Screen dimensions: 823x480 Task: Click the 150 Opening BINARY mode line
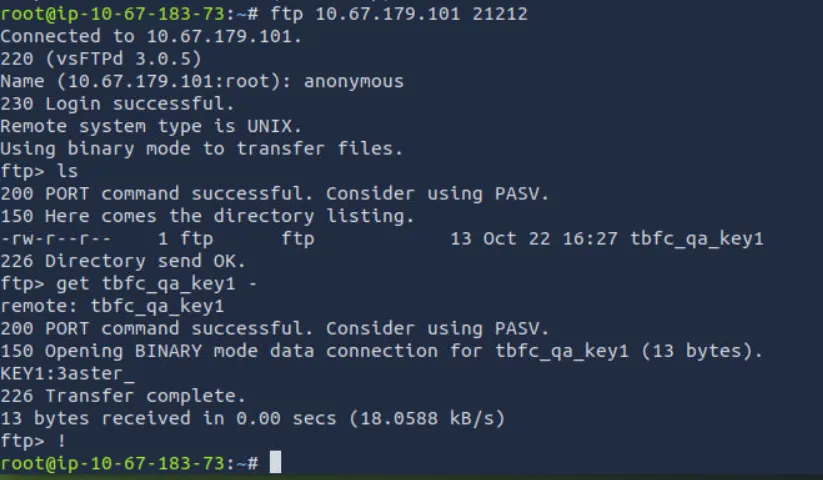382,351
